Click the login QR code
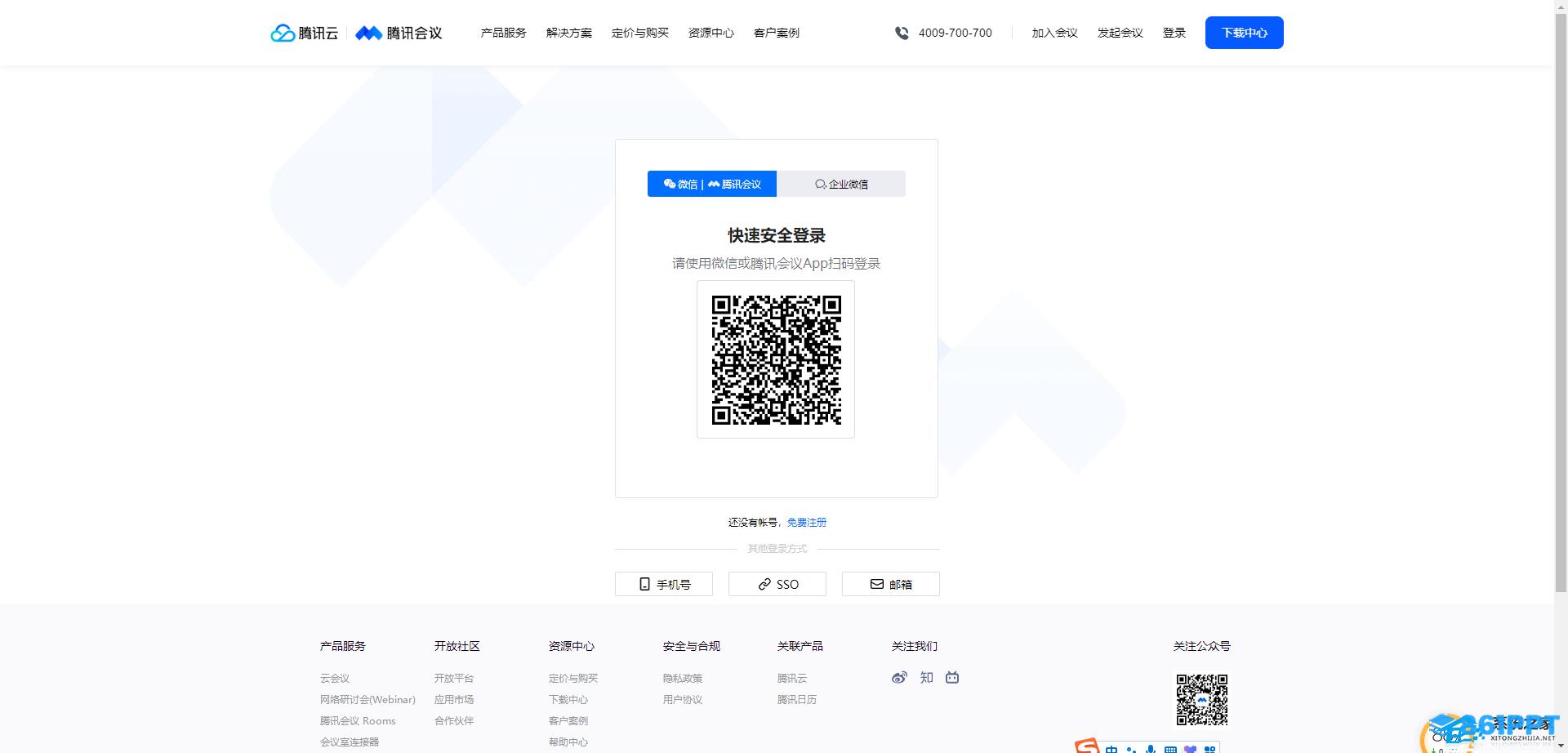The image size is (1568, 753). coord(776,359)
